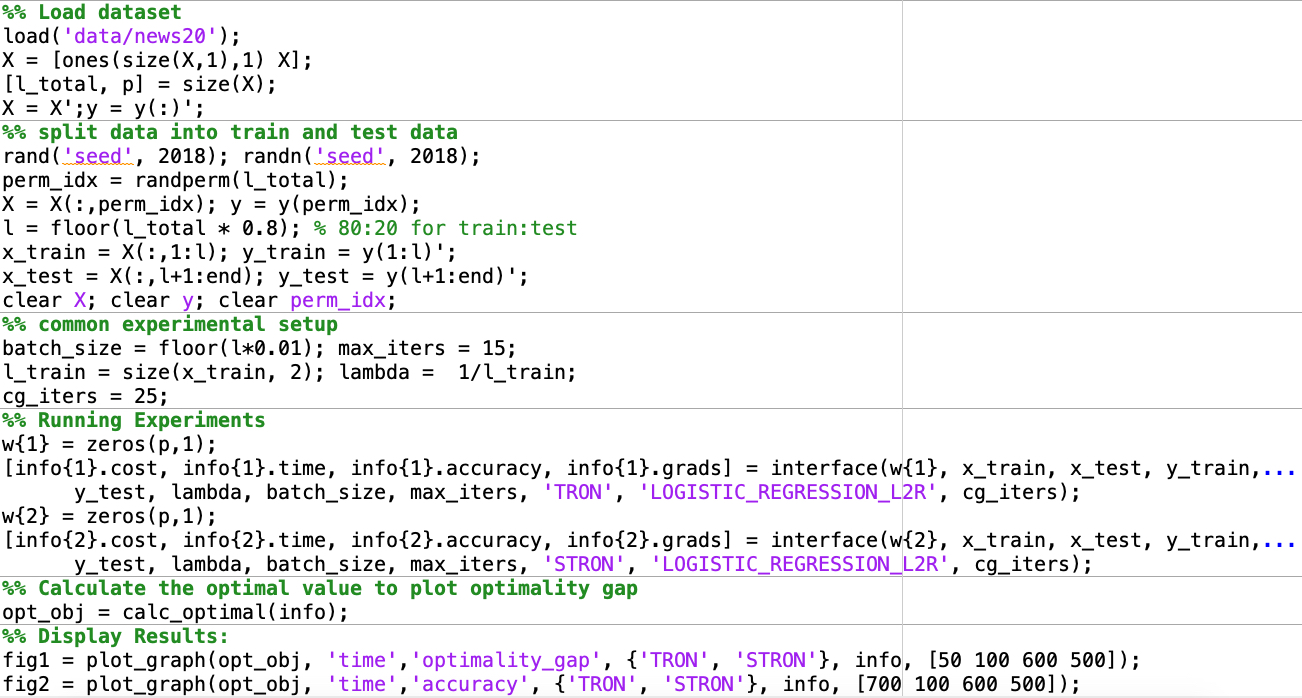
Task: Click line continuation dots on the info{1} line
Action: click(1280, 469)
